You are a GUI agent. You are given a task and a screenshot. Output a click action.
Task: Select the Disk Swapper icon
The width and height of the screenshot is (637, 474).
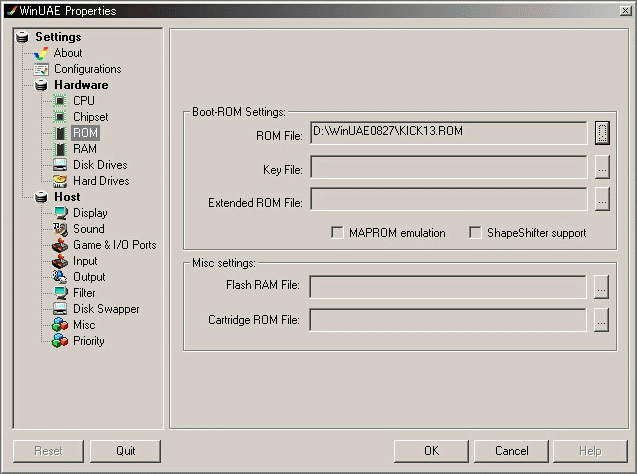tap(59, 309)
